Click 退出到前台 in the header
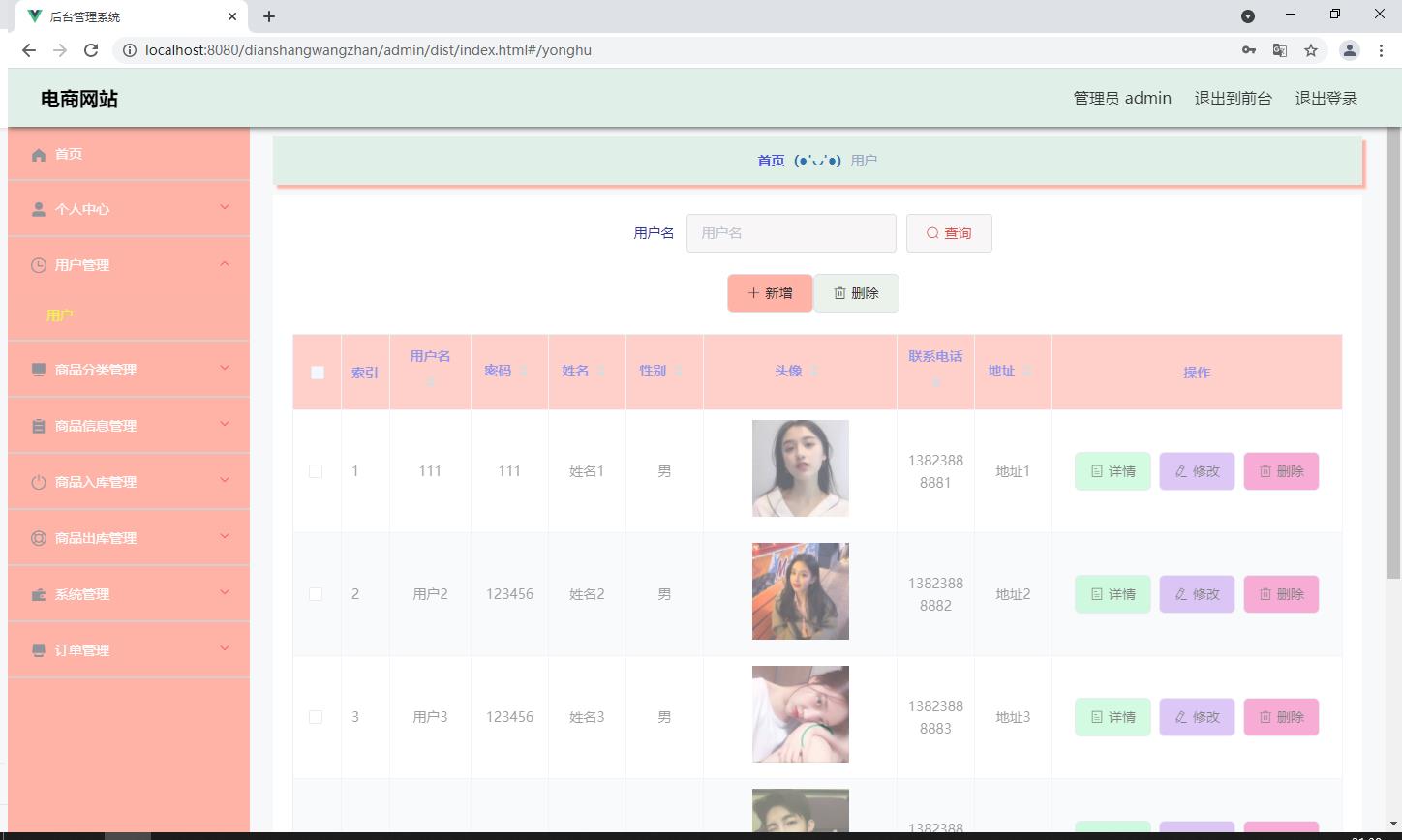The width and height of the screenshot is (1402, 840). [x=1234, y=98]
